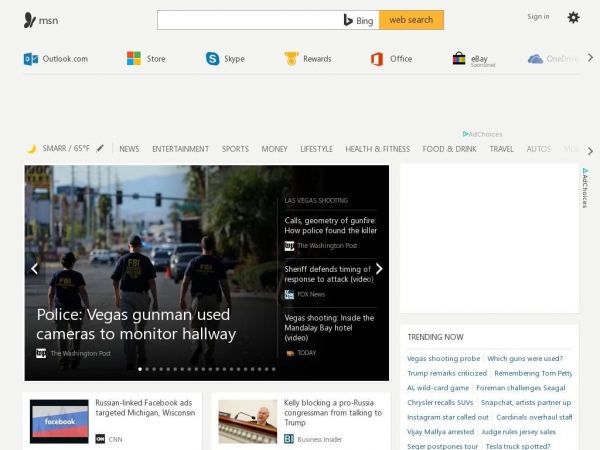Viewport: 600px width, 450px height.
Task: Open 'Inside the Mandalay Bay hotel' video story
Action: point(329,328)
